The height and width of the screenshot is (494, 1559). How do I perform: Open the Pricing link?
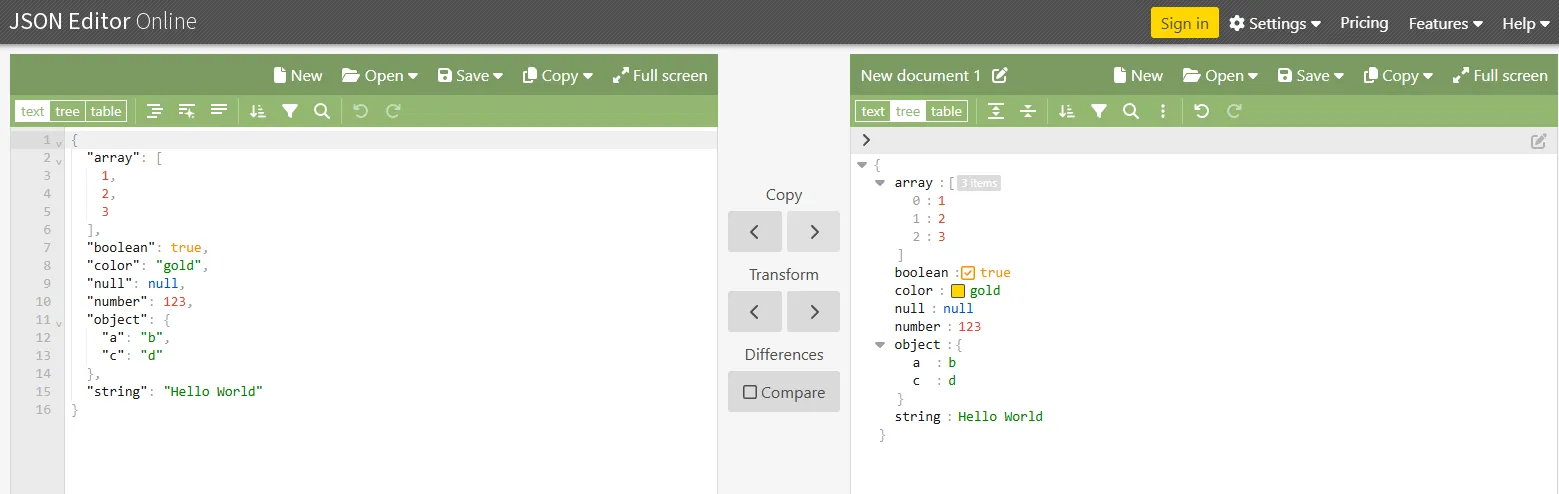pos(1364,23)
